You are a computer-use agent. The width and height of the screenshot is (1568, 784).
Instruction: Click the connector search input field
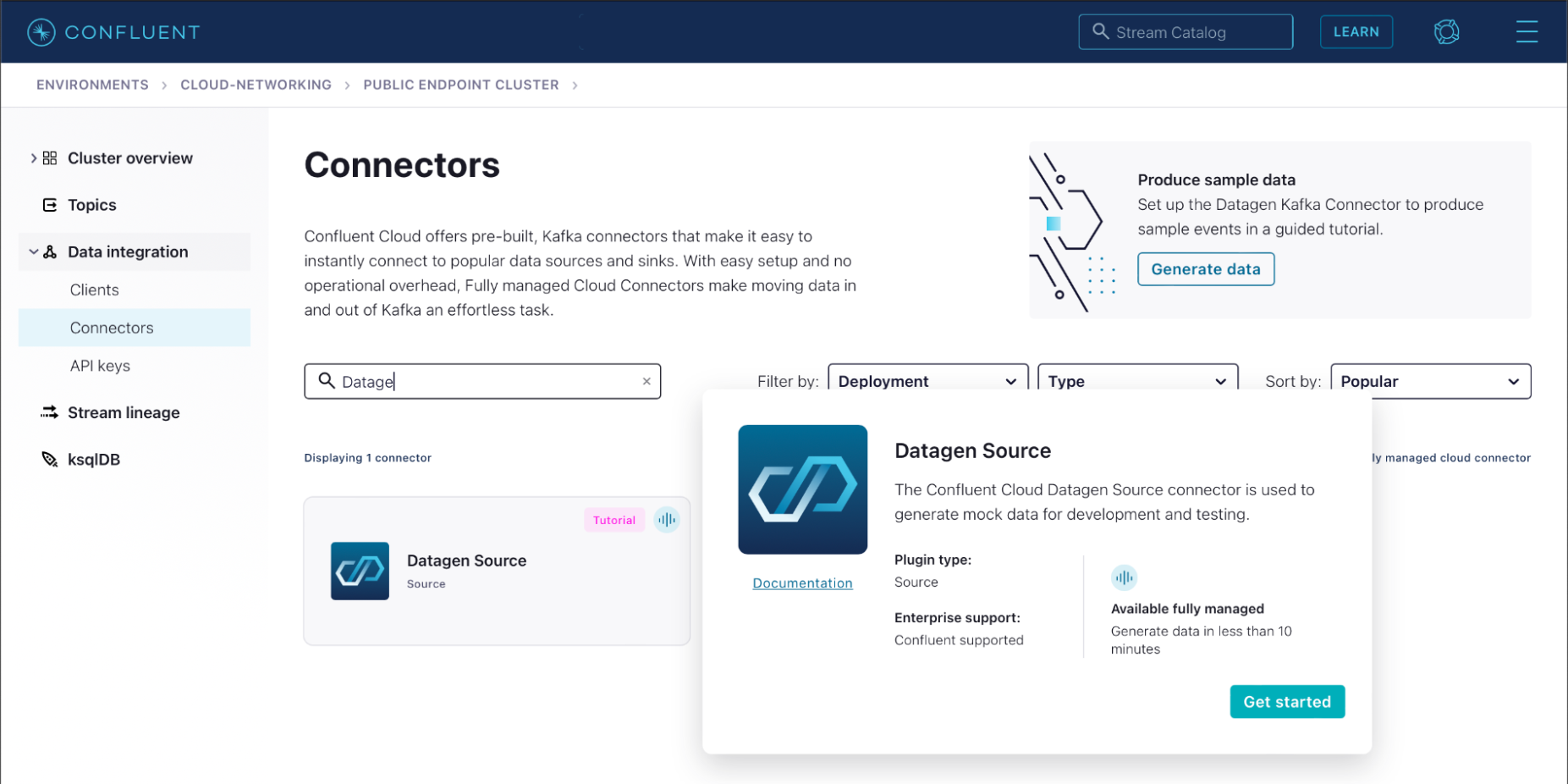tap(482, 382)
